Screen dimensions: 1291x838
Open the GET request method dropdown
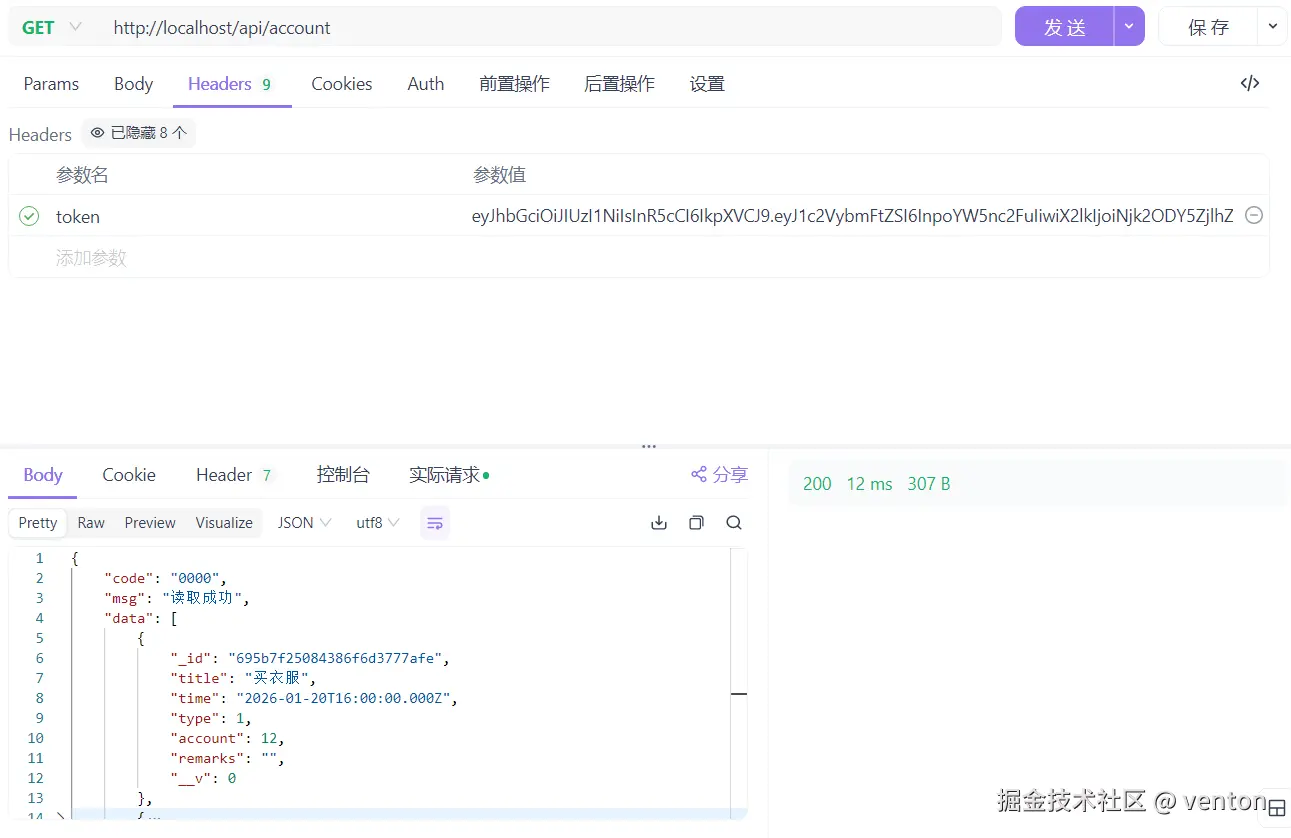tap(52, 27)
